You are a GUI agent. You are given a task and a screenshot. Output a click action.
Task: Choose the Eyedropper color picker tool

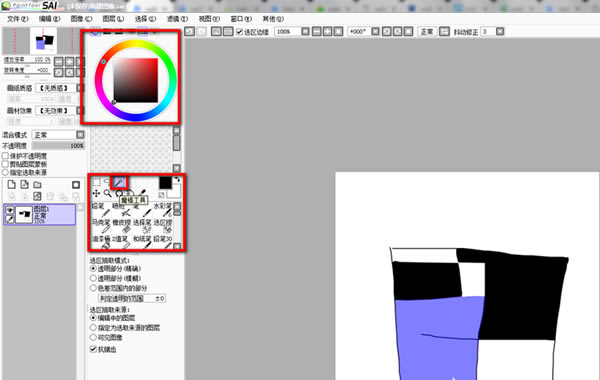pos(142,192)
